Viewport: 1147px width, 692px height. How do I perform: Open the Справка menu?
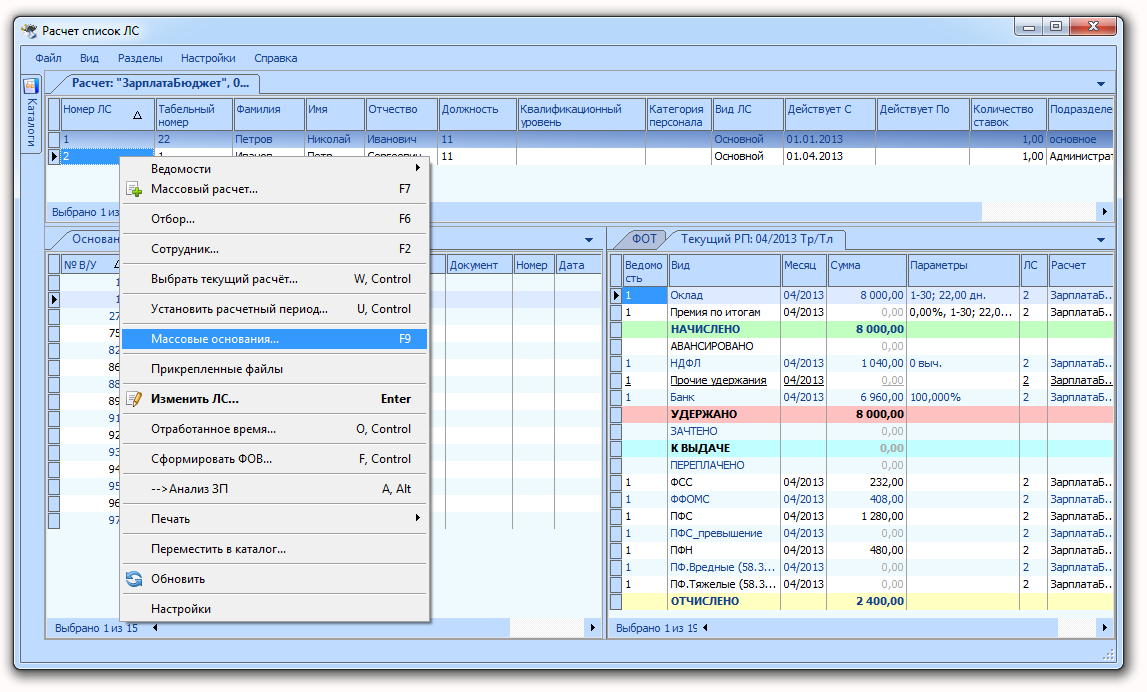pos(276,59)
